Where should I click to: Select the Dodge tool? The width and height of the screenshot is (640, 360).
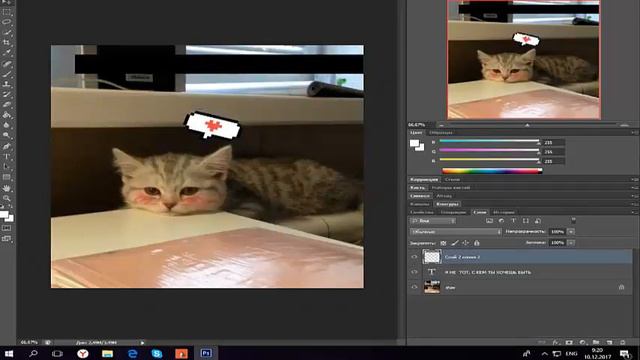tap(7, 136)
